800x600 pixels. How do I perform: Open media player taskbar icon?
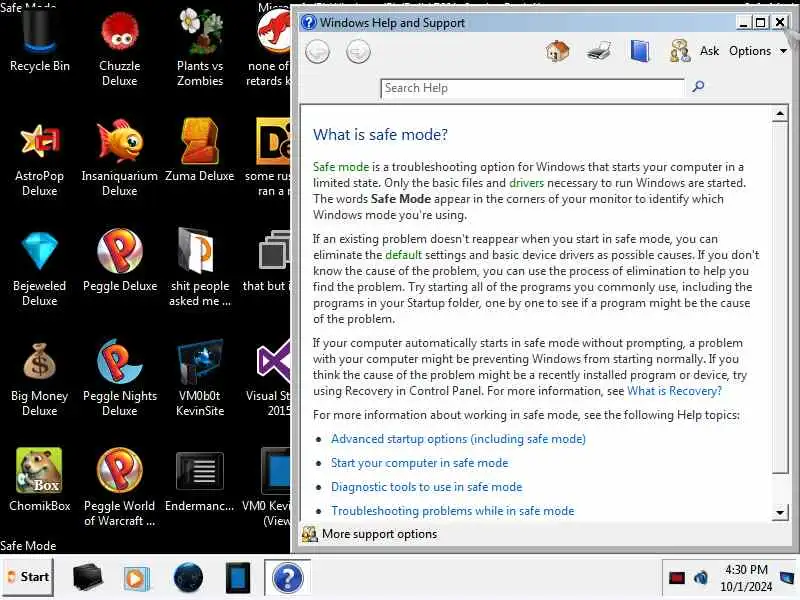pyautogui.click(x=136, y=579)
